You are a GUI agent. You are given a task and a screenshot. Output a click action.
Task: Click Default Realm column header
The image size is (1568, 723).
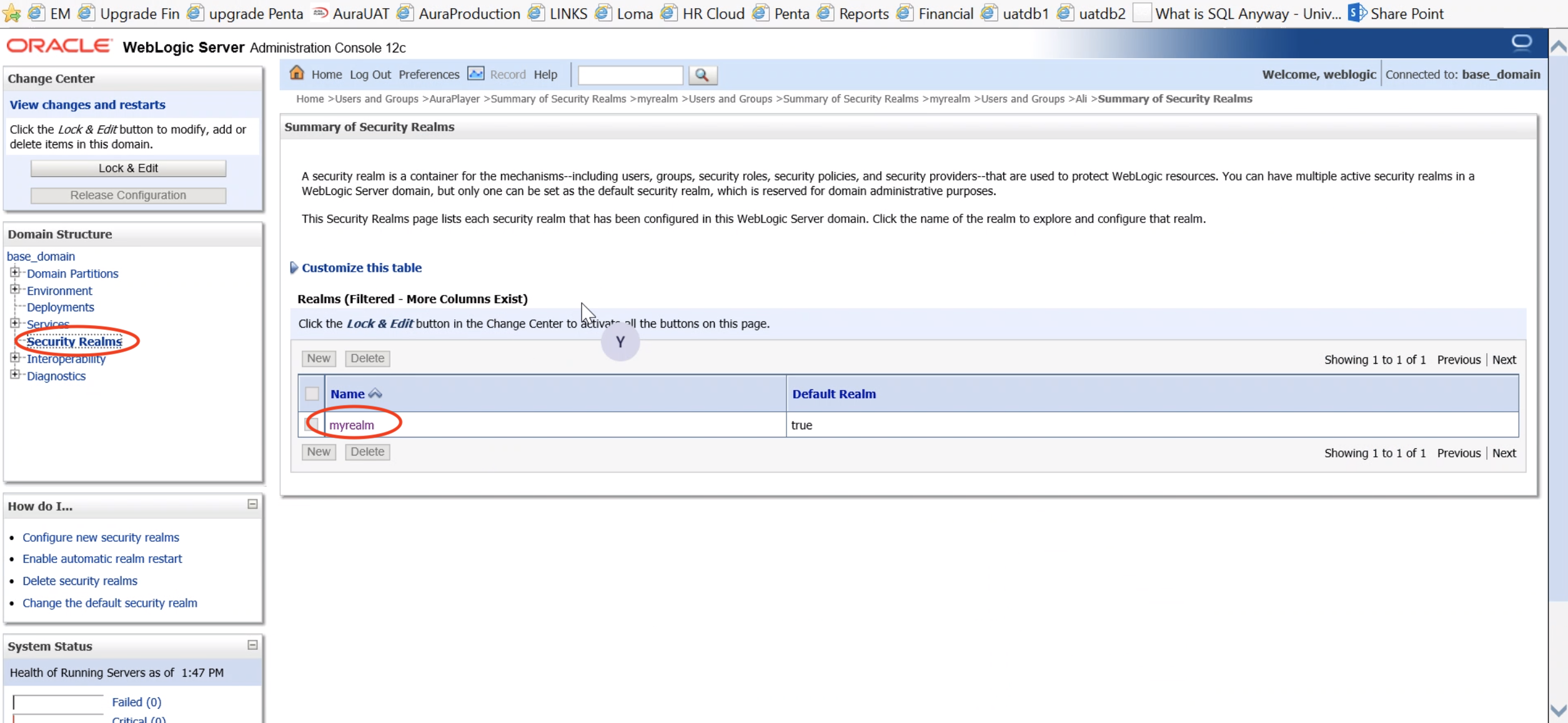coord(834,394)
